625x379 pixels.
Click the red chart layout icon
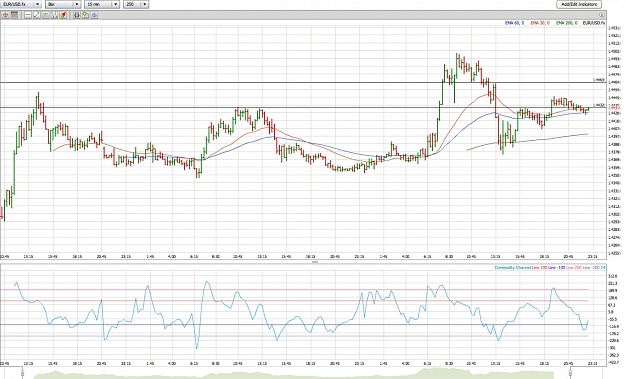pyautogui.click(x=14, y=15)
